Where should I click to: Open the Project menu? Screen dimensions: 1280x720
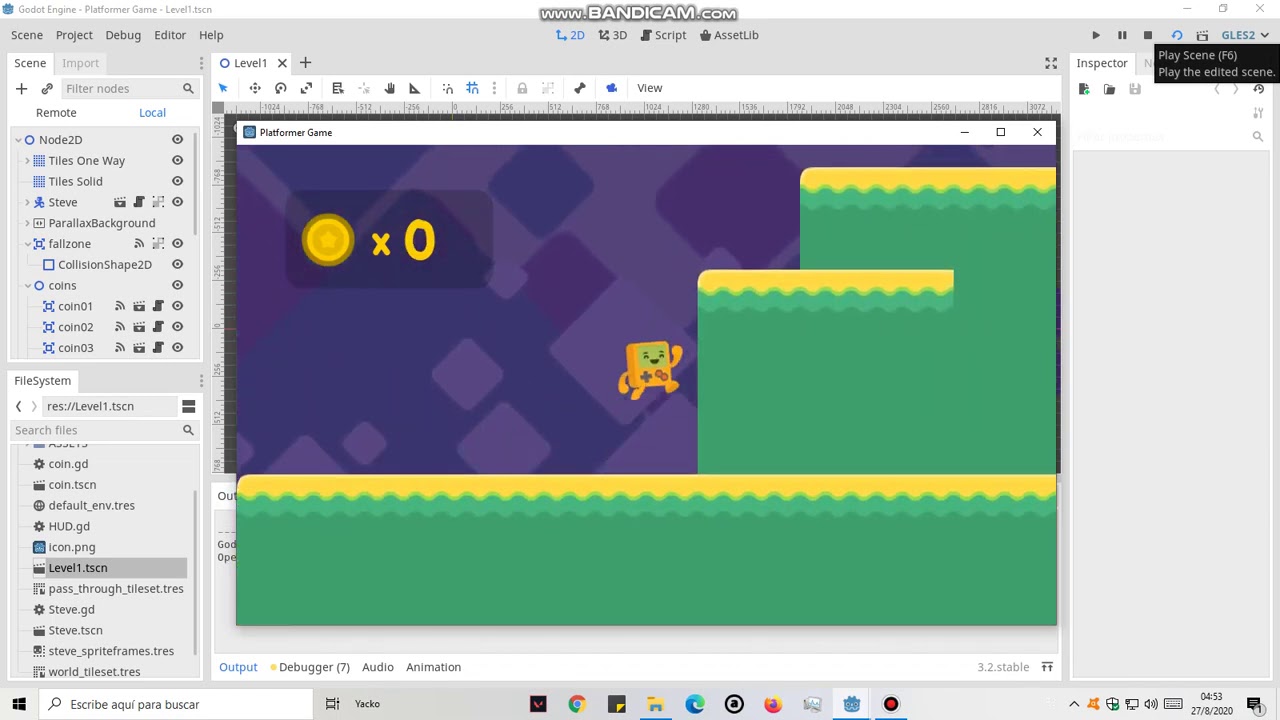(74, 35)
